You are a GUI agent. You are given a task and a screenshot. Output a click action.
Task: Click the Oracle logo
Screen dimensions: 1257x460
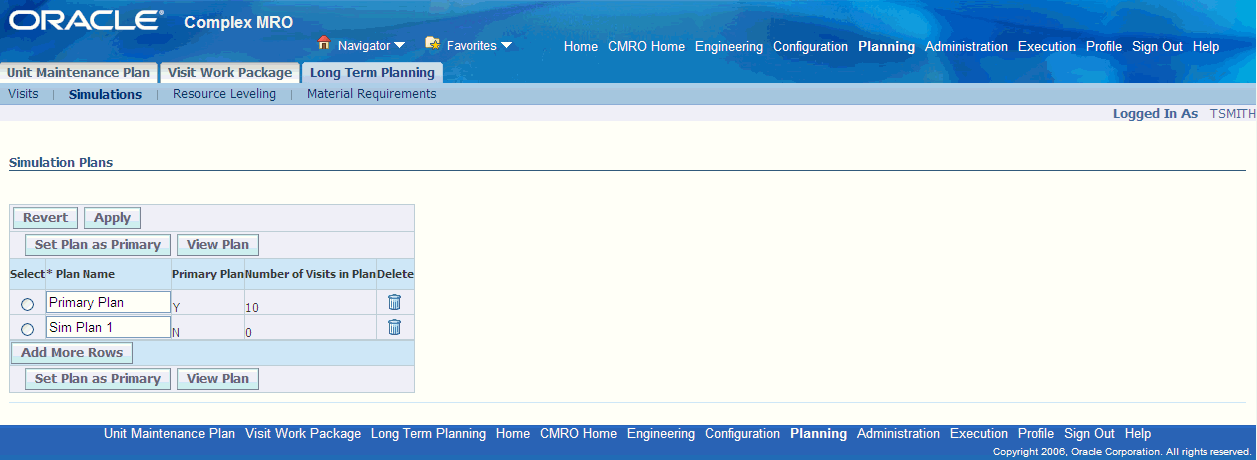pyautogui.click(x=87, y=21)
